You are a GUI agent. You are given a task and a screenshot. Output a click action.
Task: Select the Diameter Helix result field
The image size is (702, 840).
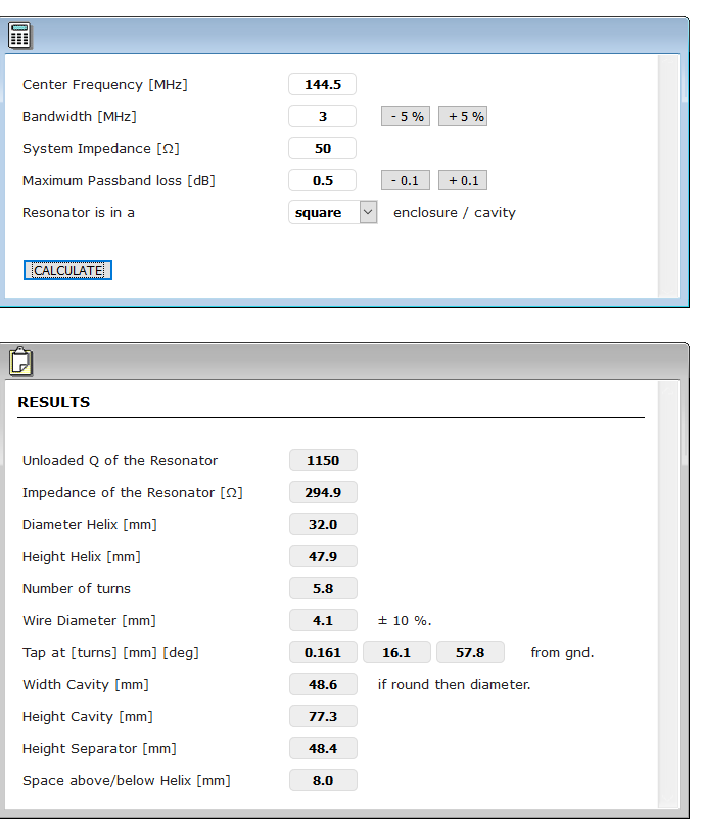pos(322,525)
